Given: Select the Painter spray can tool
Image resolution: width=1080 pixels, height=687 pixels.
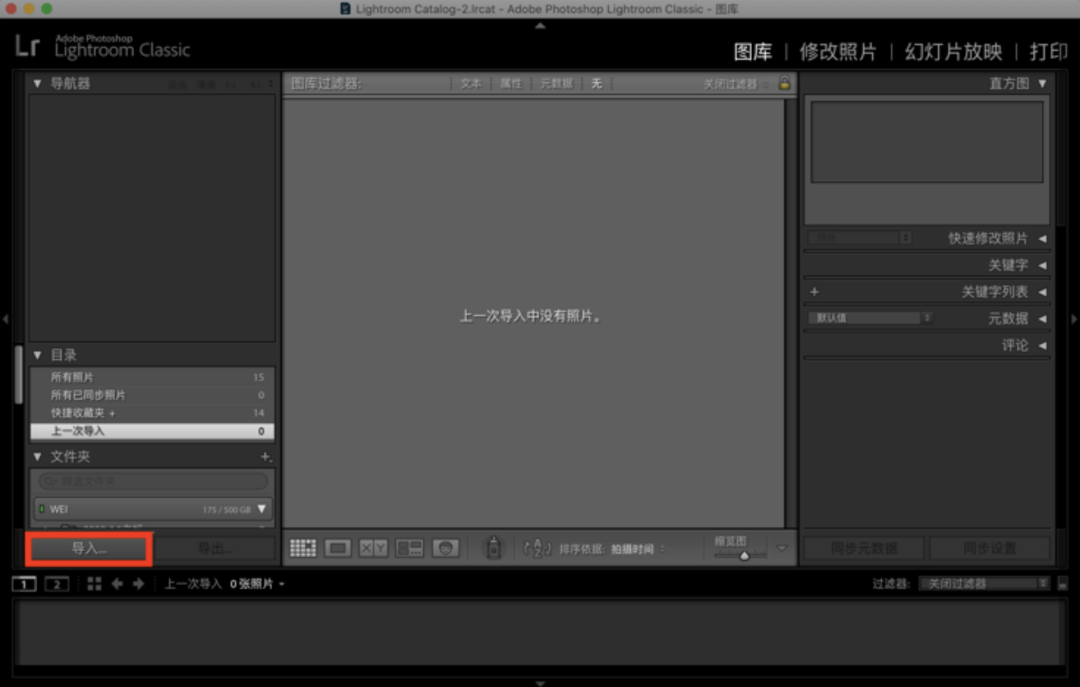Looking at the screenshot, I should 492,548.
